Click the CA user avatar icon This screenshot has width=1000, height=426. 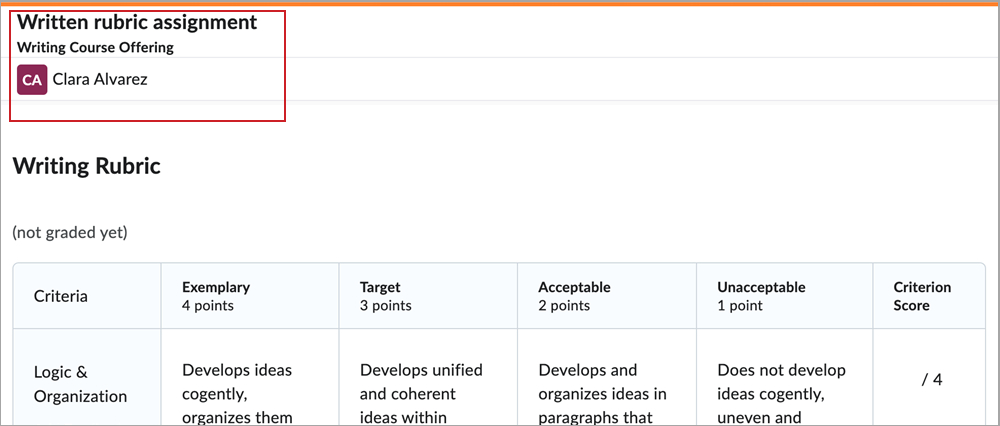click(32, 80)
